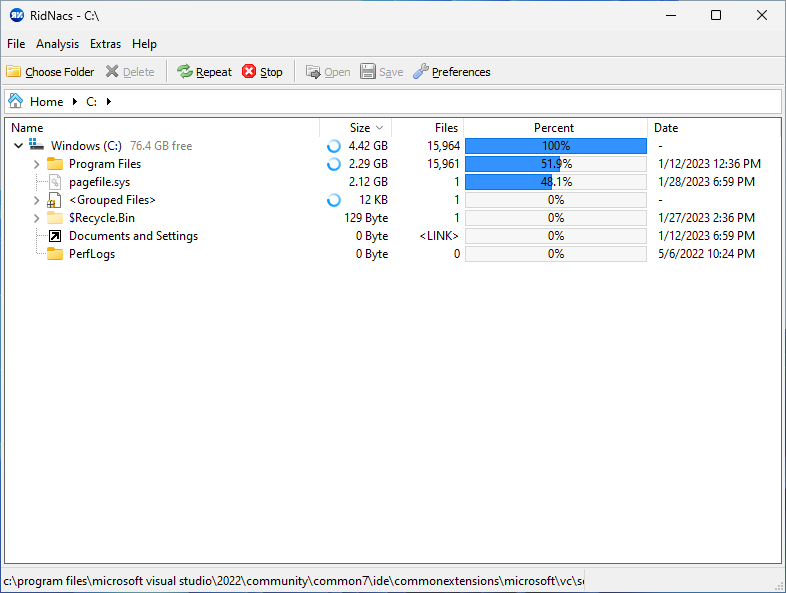Select Documents and Settings row name
786x593 pixels.
pyautogui.click(x=133, y=236)
